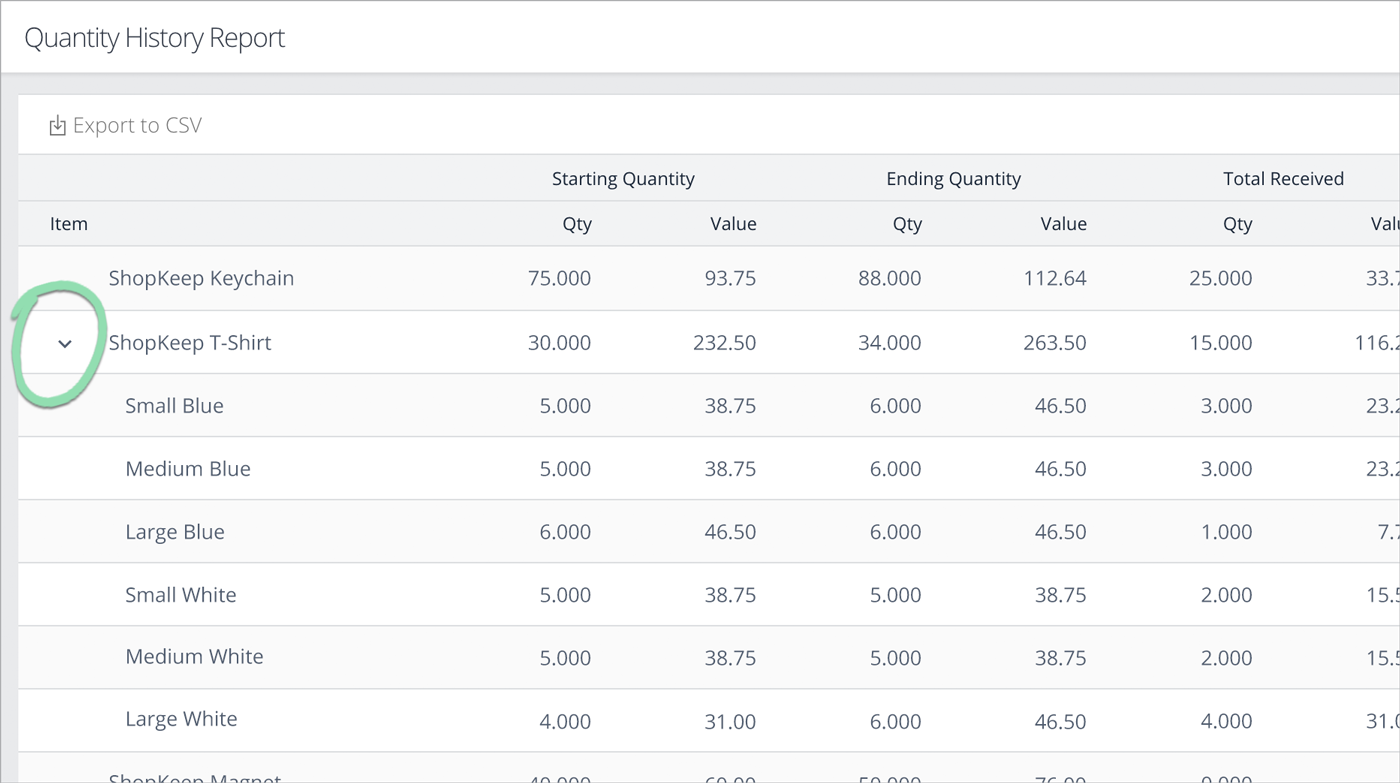This screenshot has width=1400, height=783.
Task: Select the Small White variant row
Action: pyautogui.click(x=709, y=594)
